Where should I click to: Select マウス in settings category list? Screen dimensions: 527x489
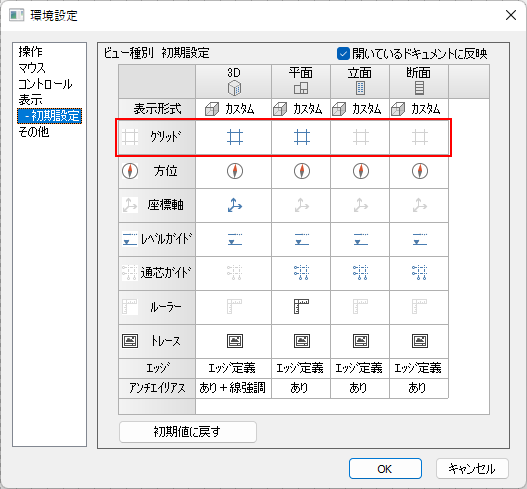coord(32,68)
